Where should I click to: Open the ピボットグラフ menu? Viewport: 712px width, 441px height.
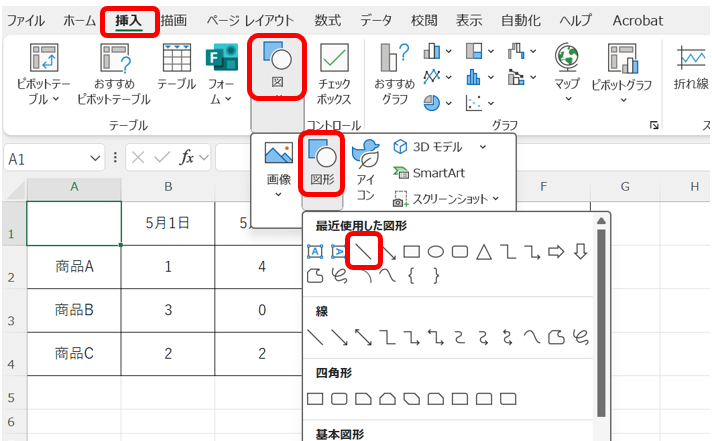pos(622,73)
